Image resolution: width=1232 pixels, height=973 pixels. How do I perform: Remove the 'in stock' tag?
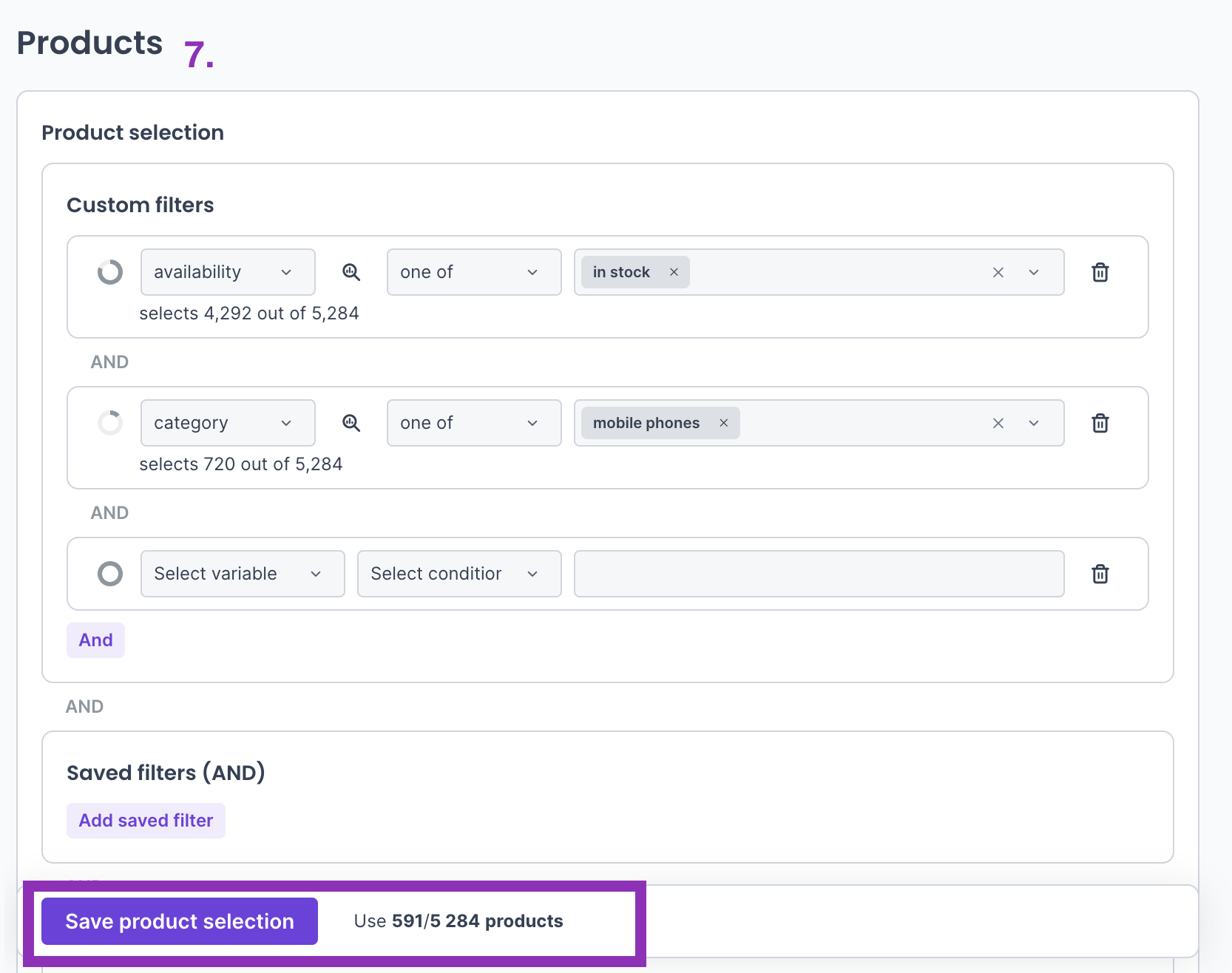[x=674, y=272]
